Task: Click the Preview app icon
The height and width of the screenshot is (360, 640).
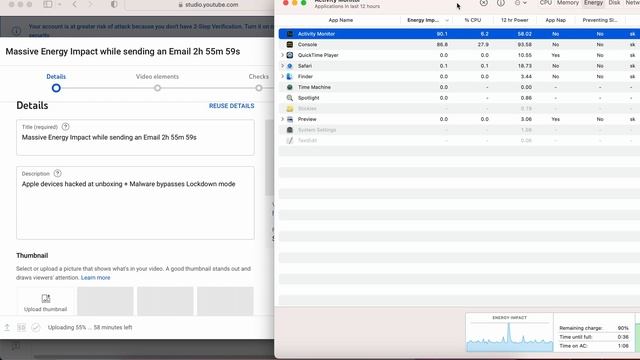Action: 290,119
